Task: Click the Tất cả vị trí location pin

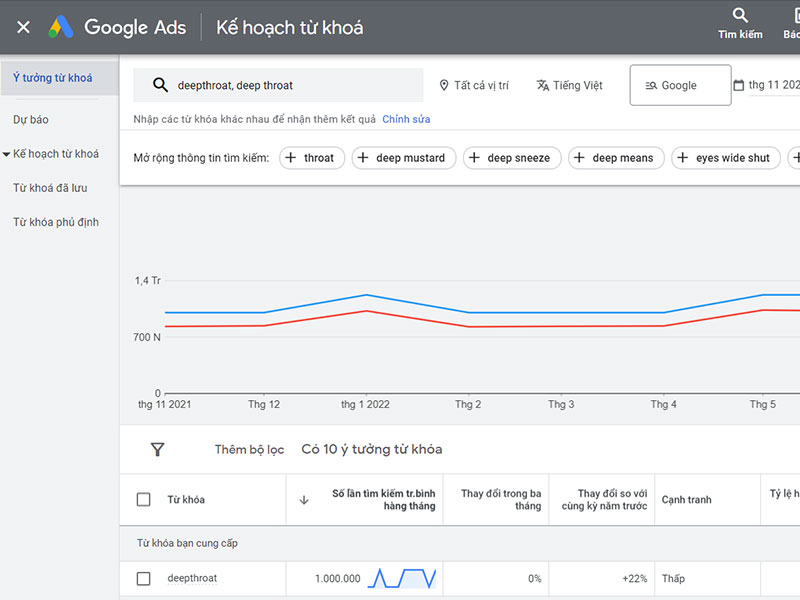Action: coord(444,86)
